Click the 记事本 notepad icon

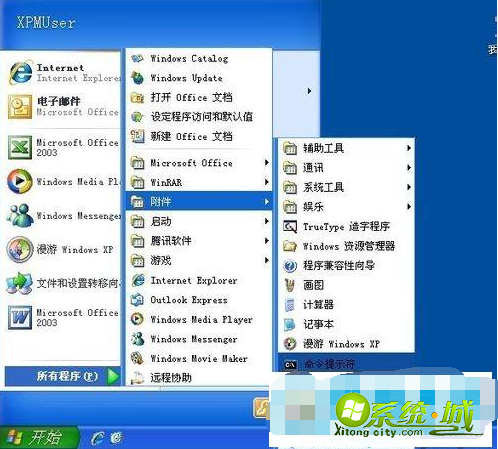point(290,324)
